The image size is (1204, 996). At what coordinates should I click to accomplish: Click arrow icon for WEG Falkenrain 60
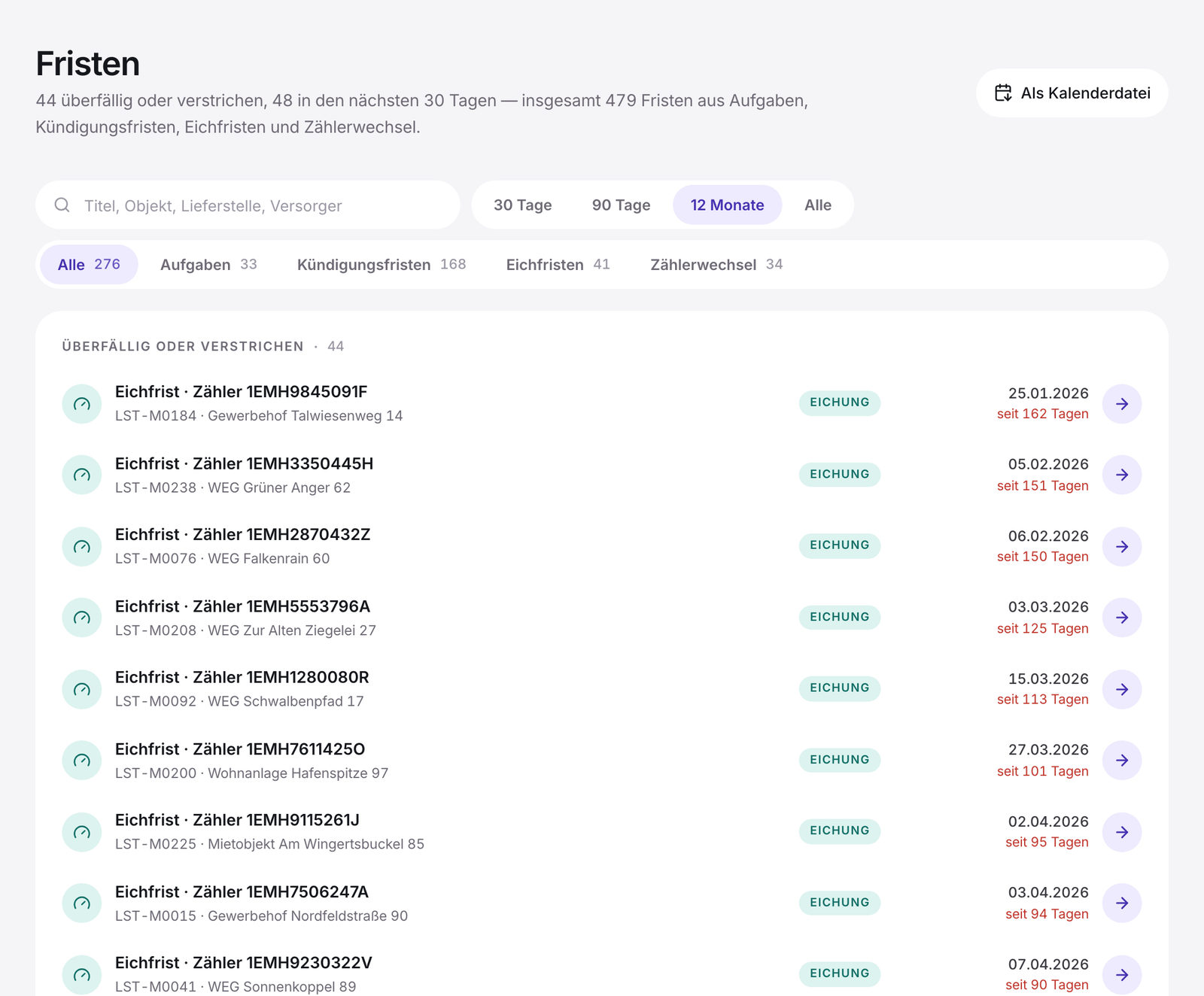coord(1121,546)
